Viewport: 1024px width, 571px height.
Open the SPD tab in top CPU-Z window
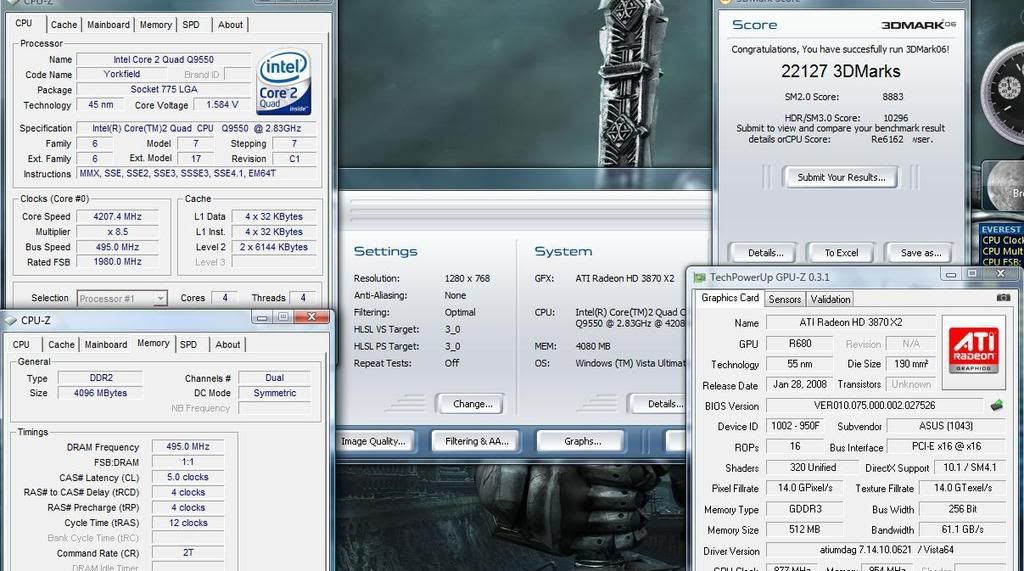point(191,25)
